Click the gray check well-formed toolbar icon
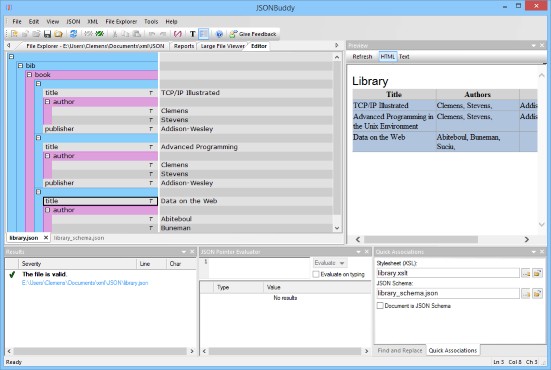Image resolution: width=551 pixels, height=370 pixels. [89, 34]
